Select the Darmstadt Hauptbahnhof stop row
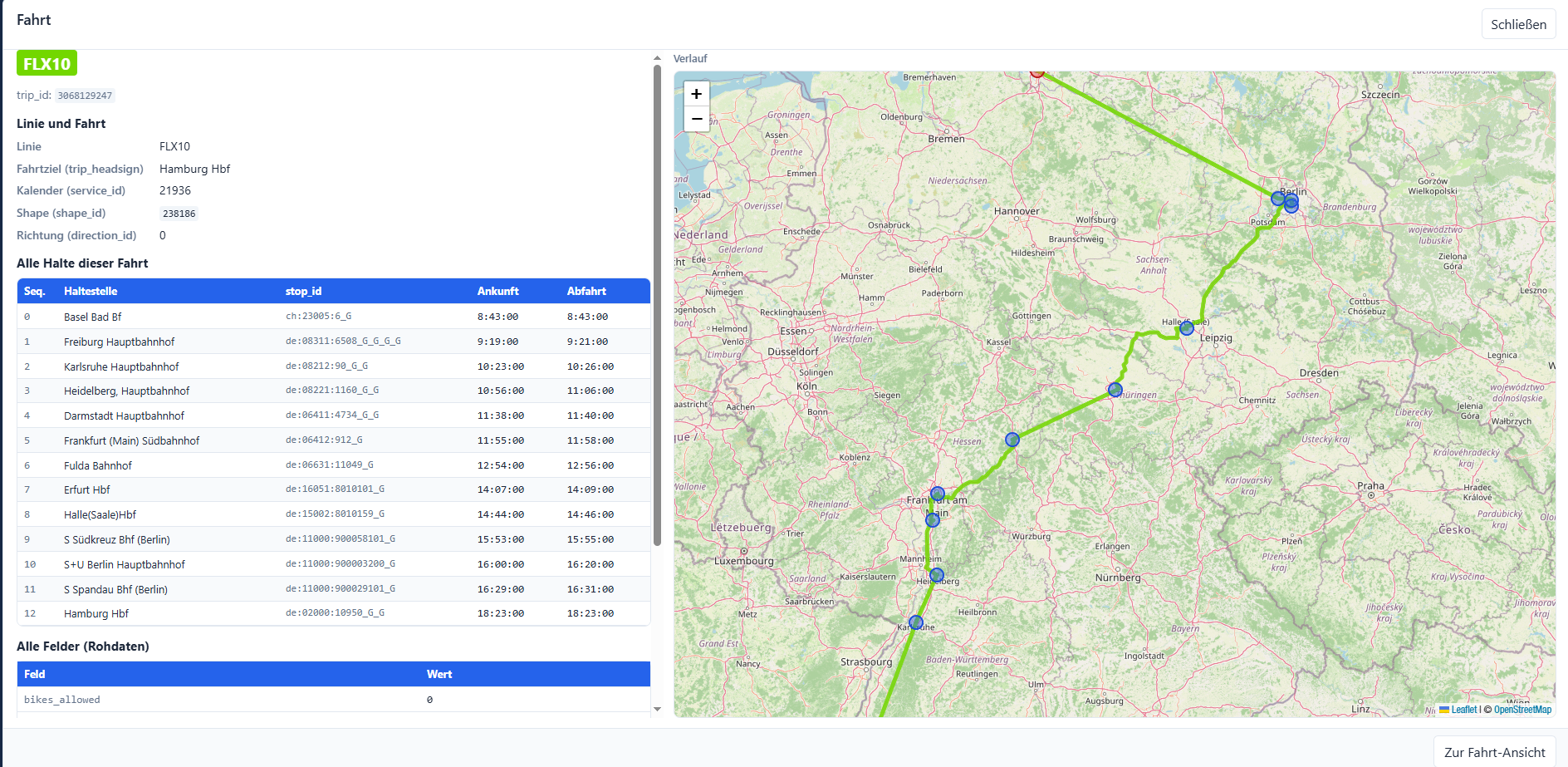 [x=333, y=415]
